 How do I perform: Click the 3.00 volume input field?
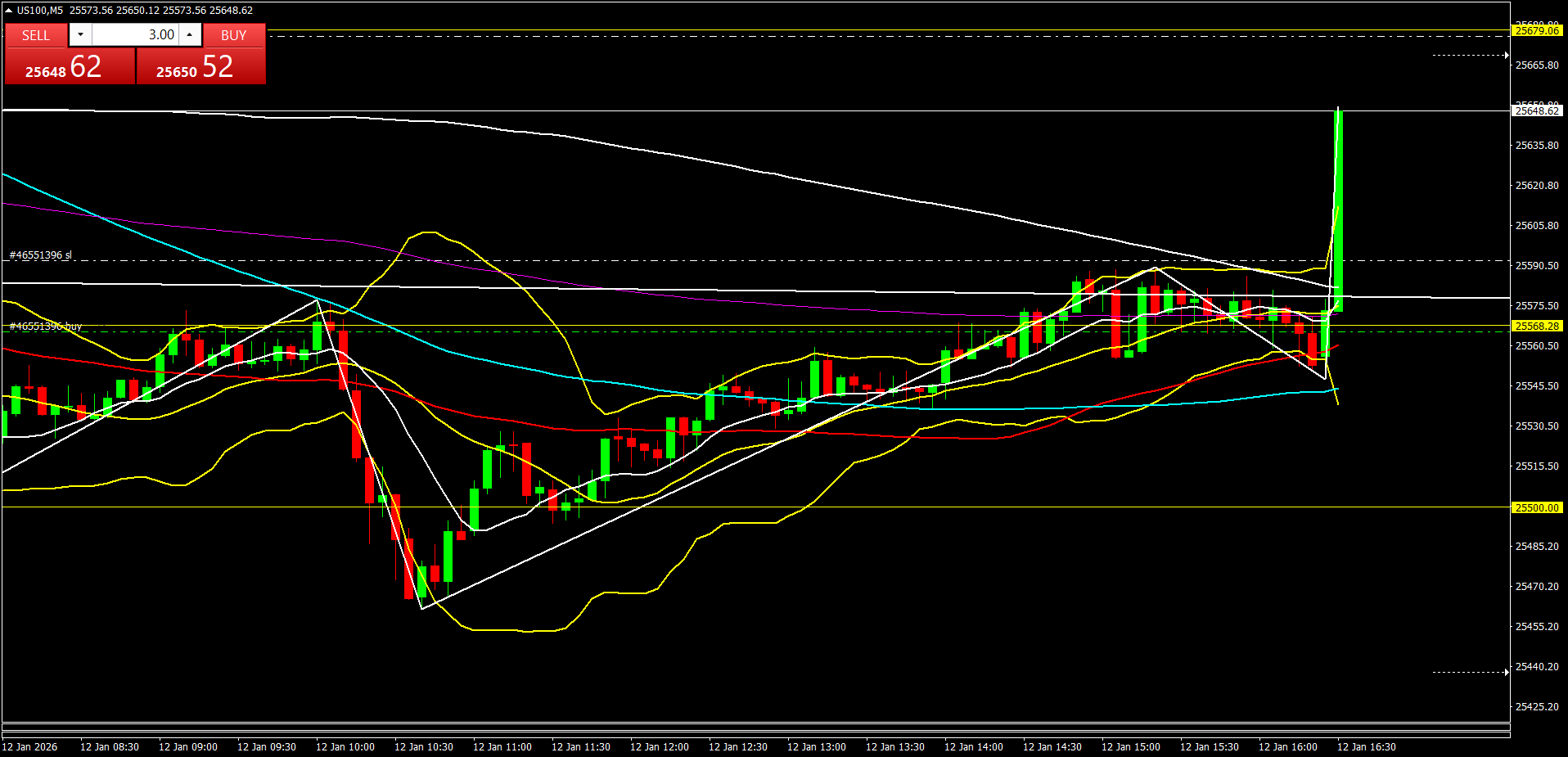coord(135,34)
